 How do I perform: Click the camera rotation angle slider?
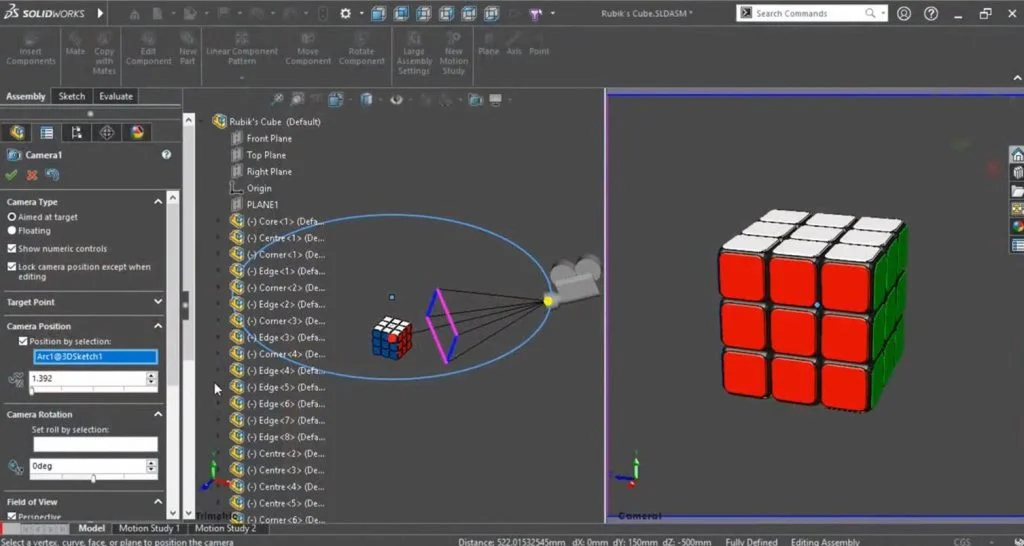pyautogui.click(x=93, y=479)
